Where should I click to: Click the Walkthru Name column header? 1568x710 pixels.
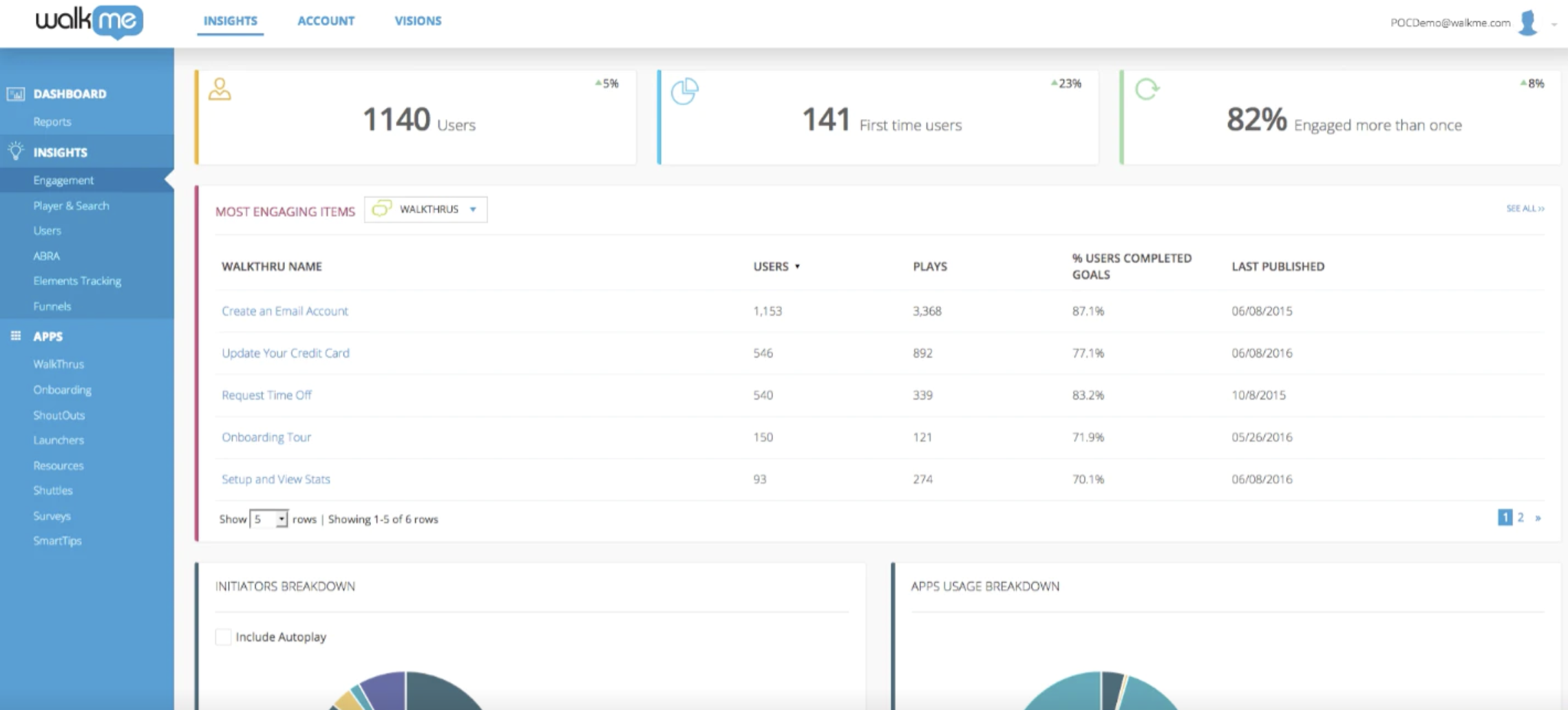[x=272, y=266]
